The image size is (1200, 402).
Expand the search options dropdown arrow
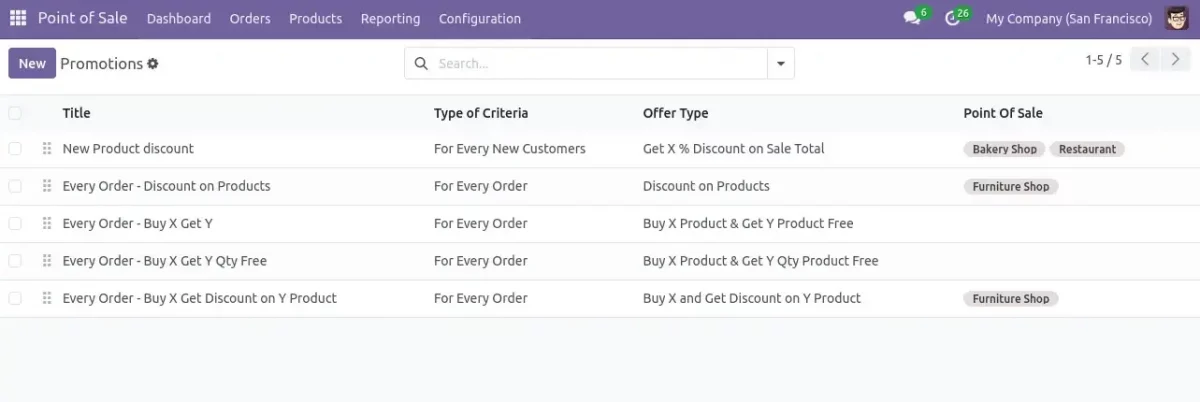(x=780, y=64)
